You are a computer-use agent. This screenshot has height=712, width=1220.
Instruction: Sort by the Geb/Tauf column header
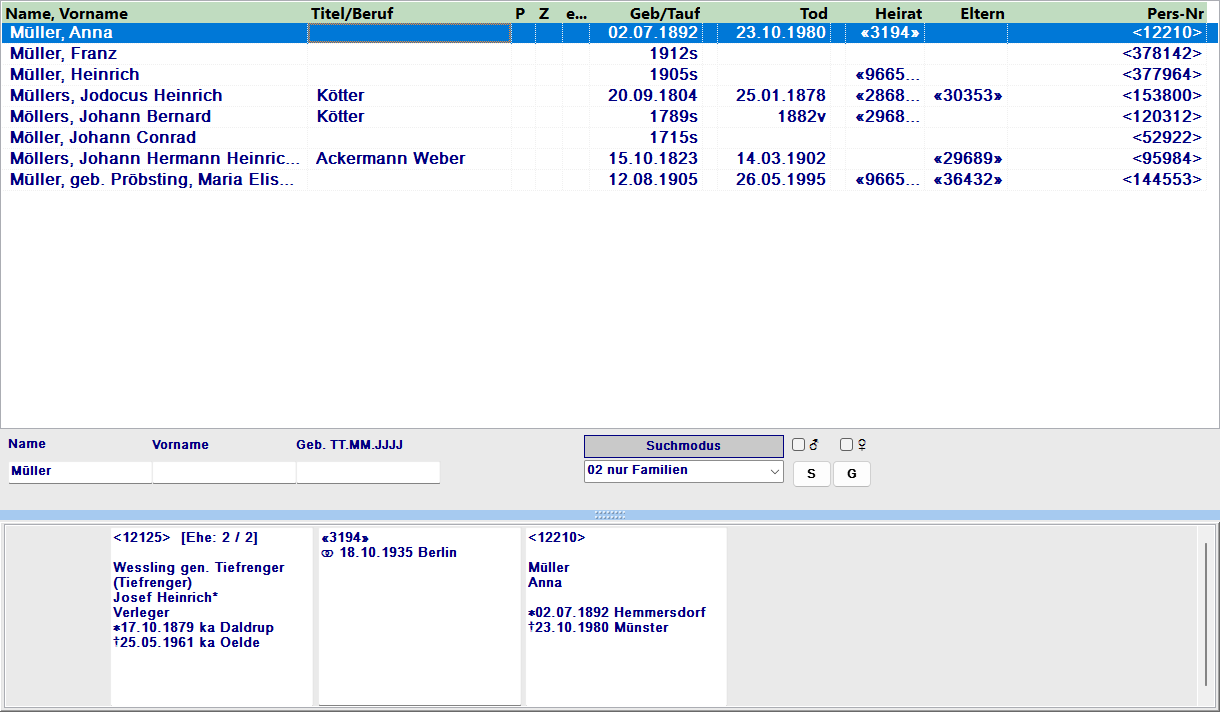(x=665, y=13)
